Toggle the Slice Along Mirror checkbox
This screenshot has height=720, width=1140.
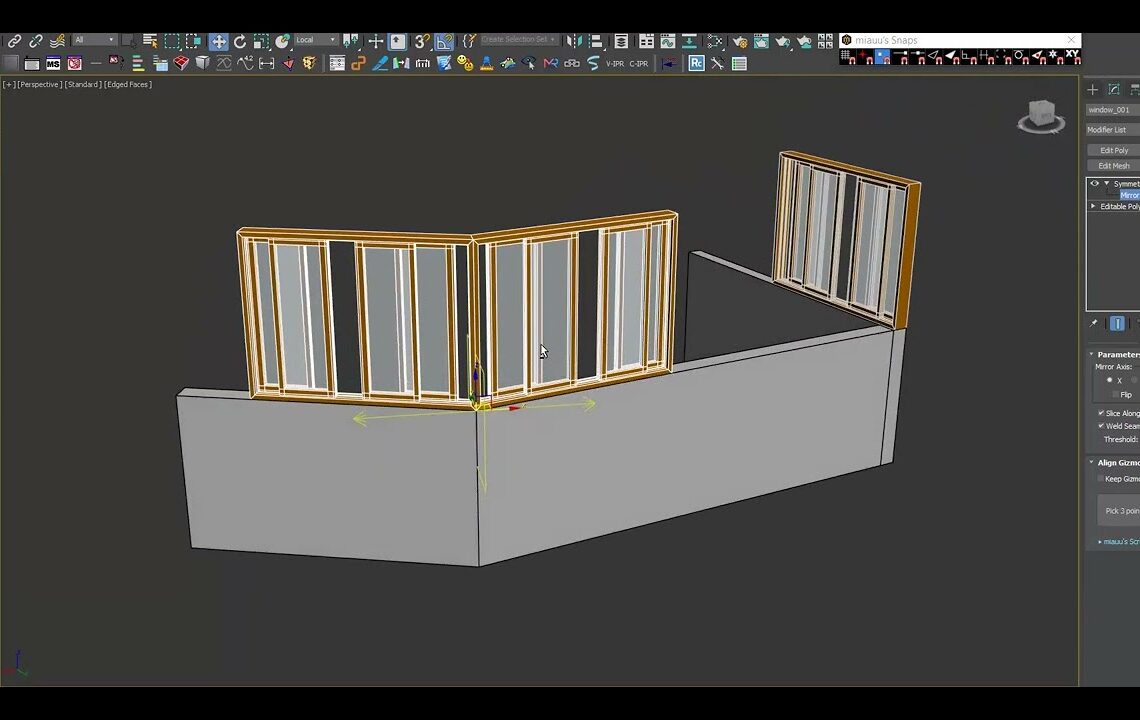click(x=1101, y=413)
